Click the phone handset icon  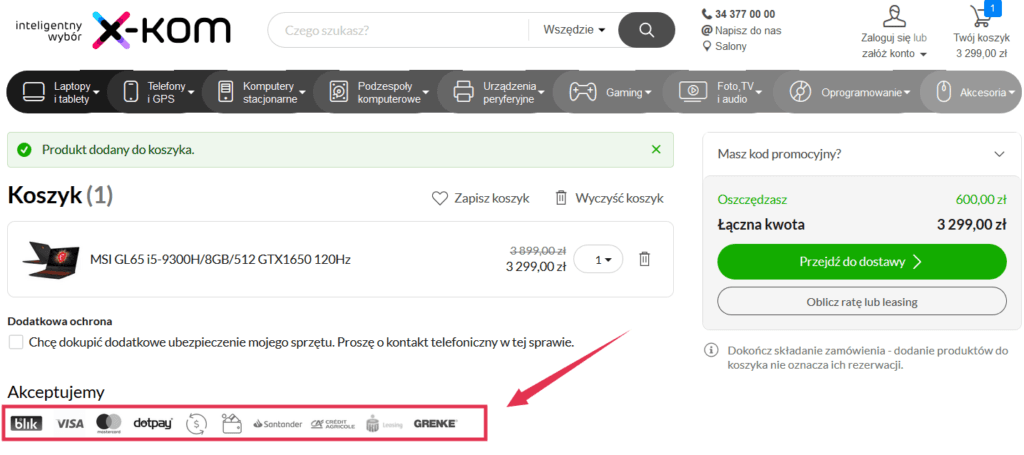pos(707,14)
